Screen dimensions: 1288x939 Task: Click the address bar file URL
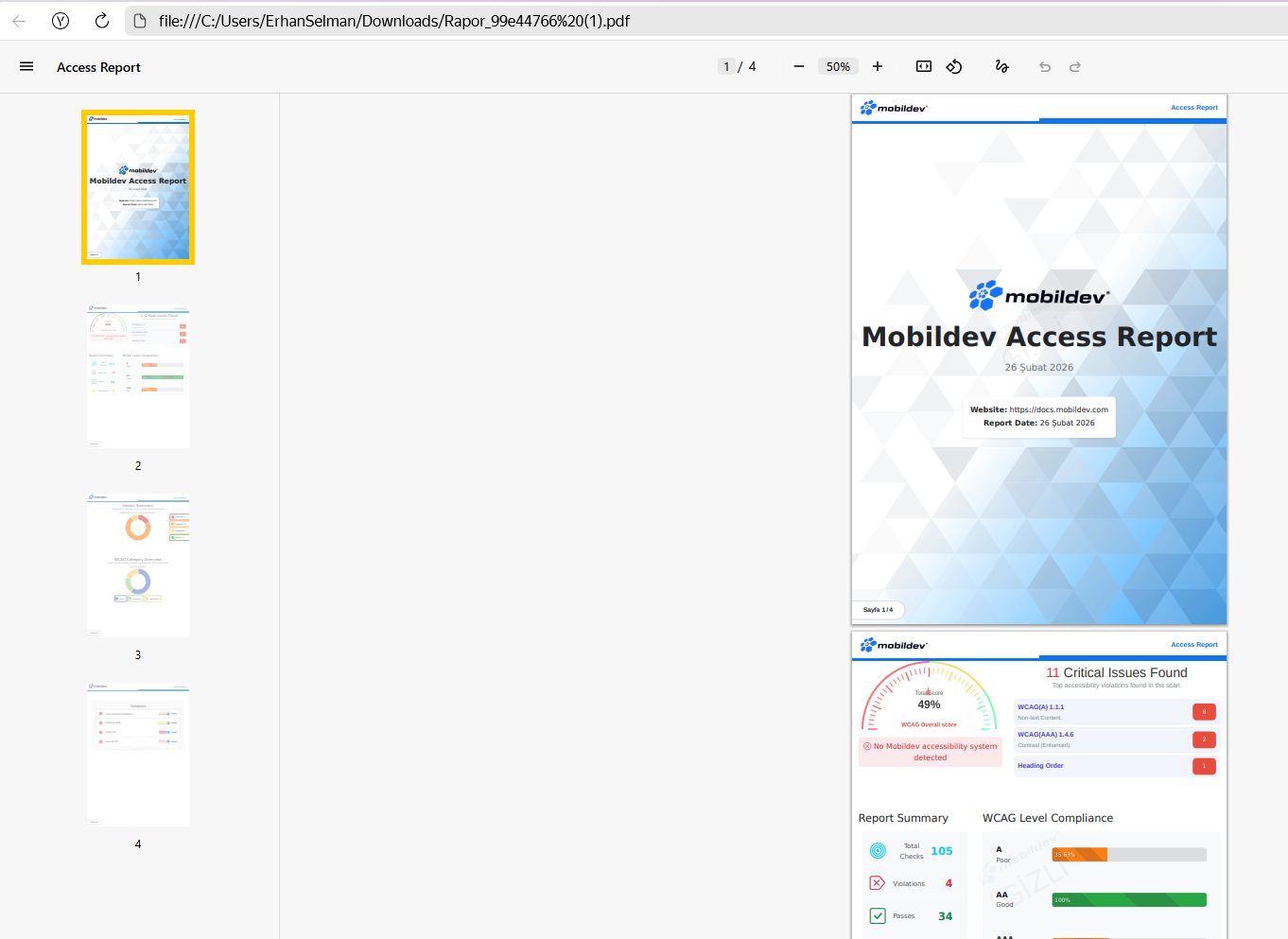(393, 21)
